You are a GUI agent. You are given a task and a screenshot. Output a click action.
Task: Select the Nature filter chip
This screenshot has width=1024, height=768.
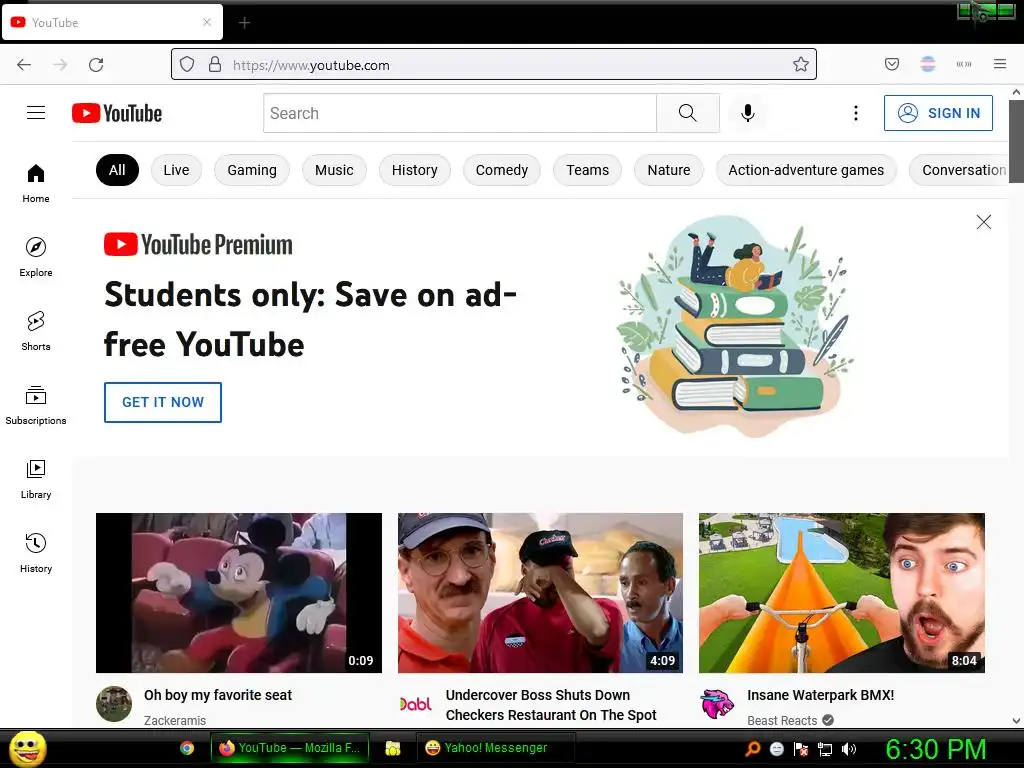pos(669,170)
